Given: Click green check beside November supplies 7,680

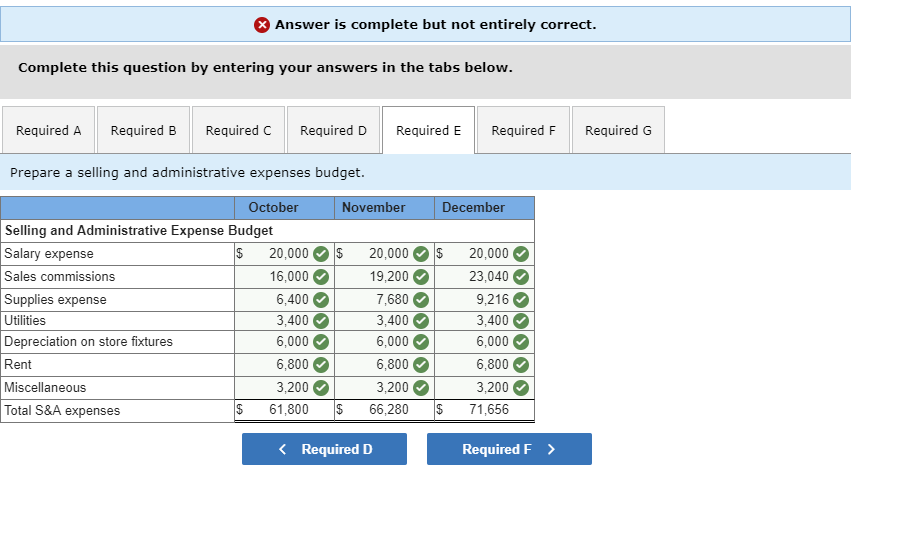Looking at the screenshot, I should [421, 300].
